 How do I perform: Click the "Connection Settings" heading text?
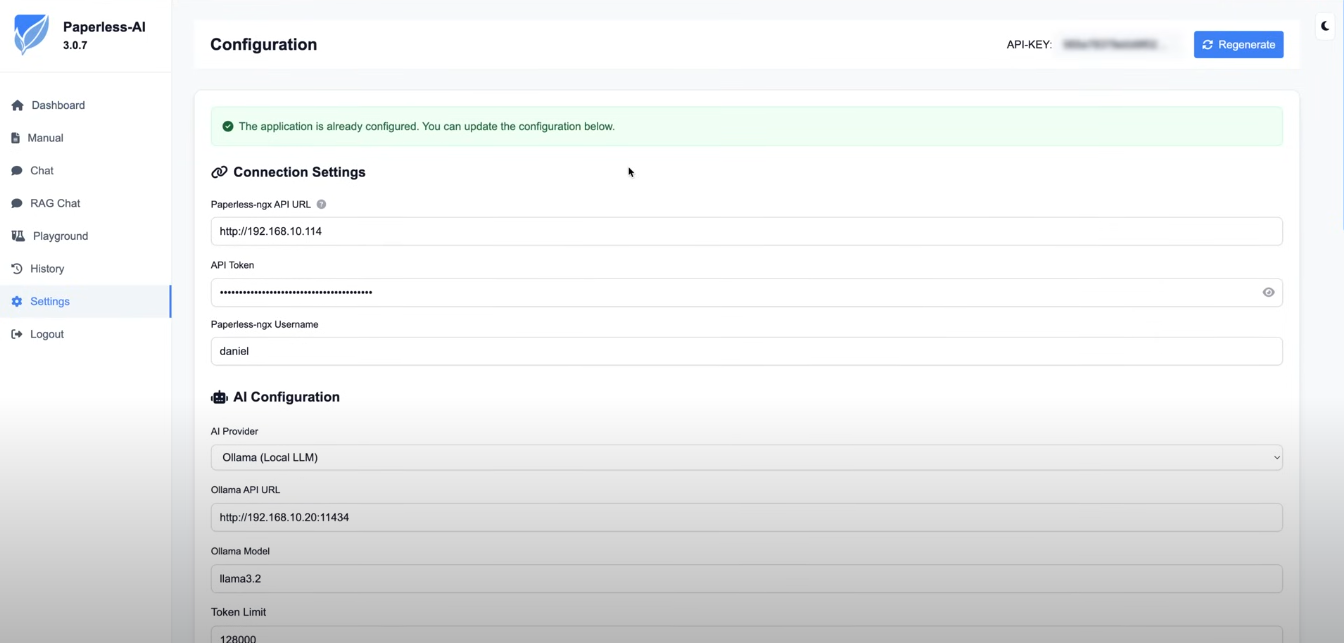pyautogui.click(x=299, y=172)
